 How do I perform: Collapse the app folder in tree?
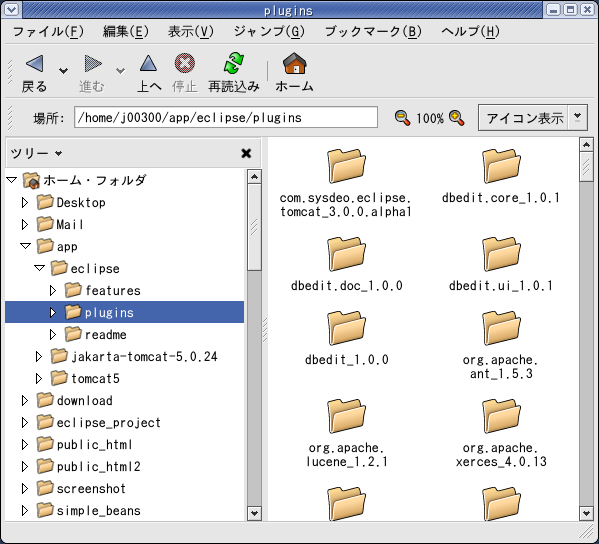[x=25, y=246]
